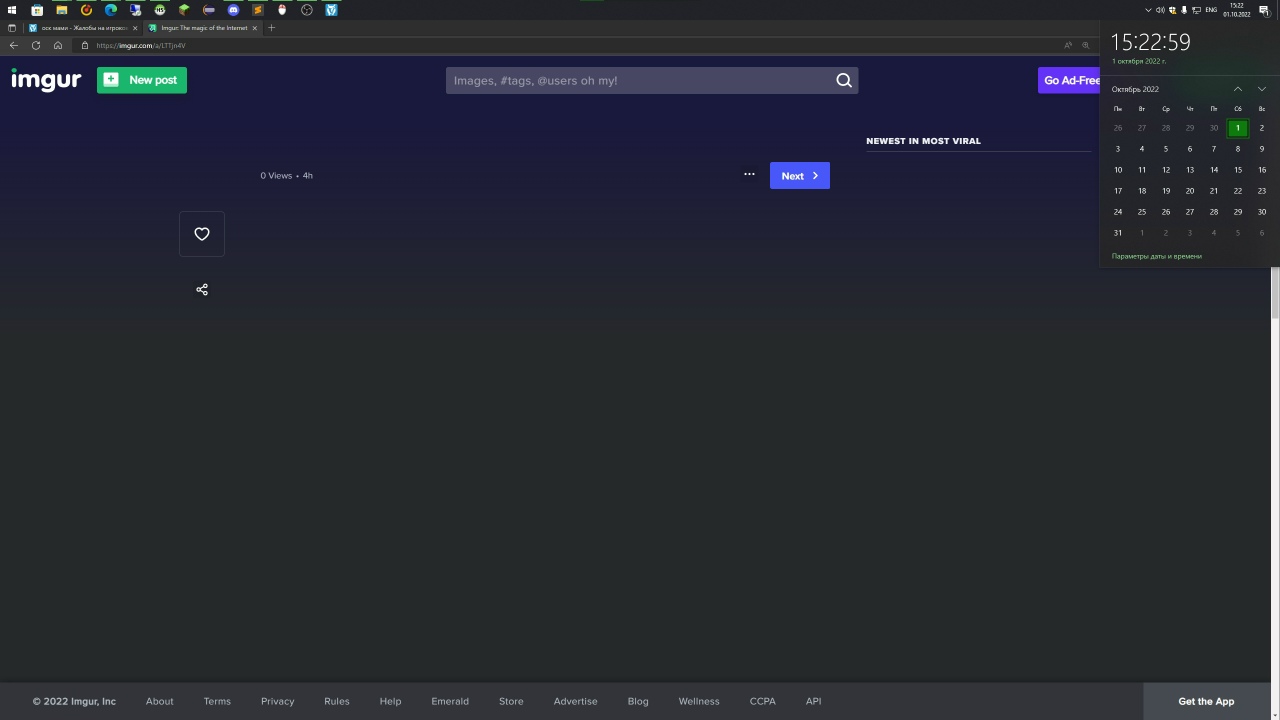This screenshot has width=1280, height=720.
Task: Click the share icon below the heart
Action: (202, 290)
